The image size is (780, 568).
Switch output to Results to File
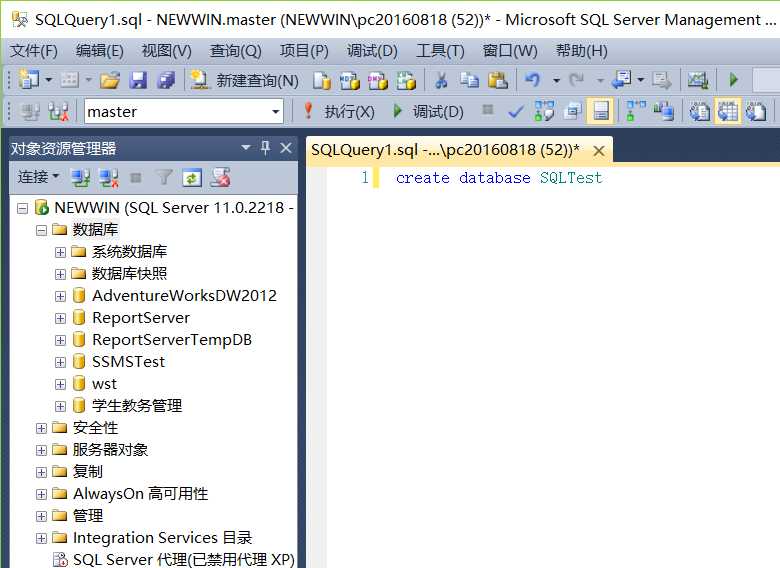(756, 111)
